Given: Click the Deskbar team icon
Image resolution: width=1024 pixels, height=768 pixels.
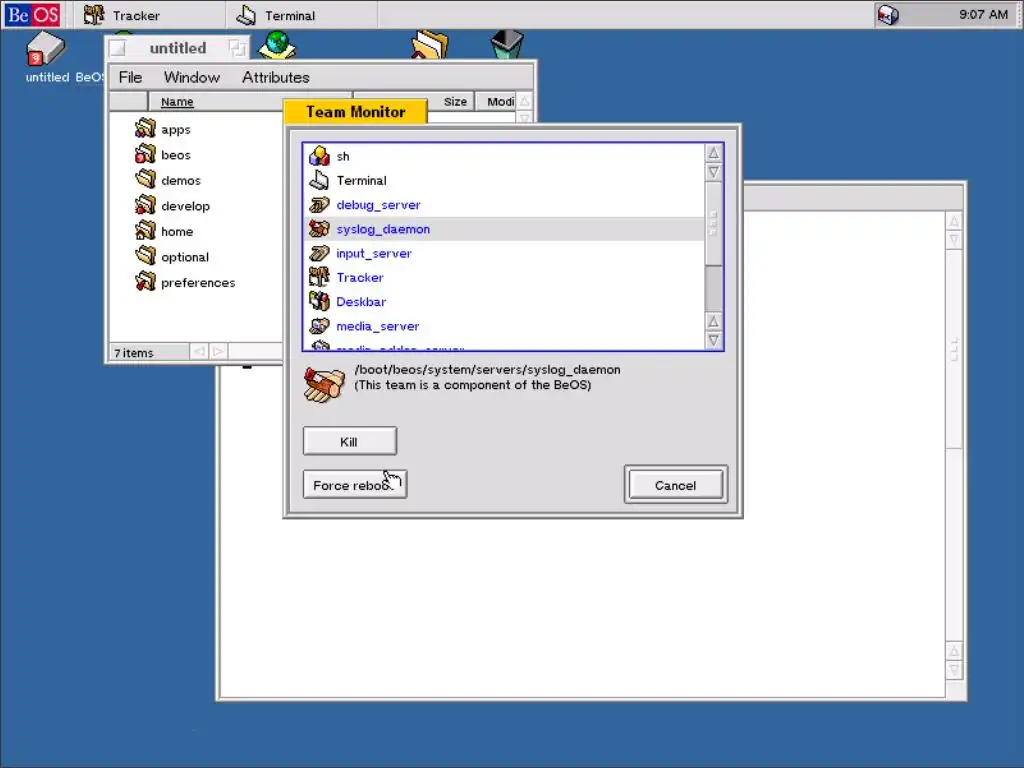Looking at the screenshot, I should (x=319, y=301).
